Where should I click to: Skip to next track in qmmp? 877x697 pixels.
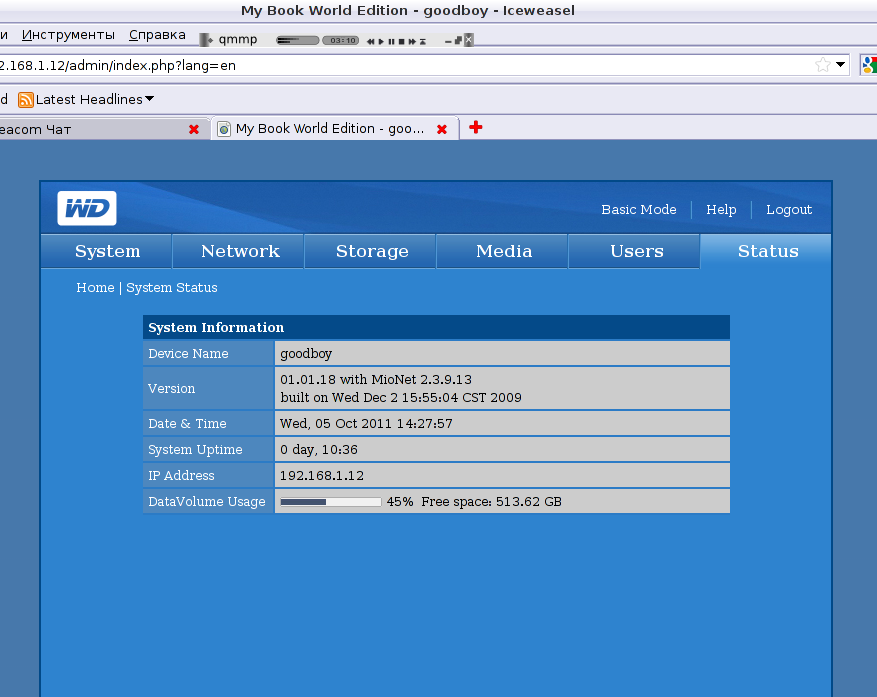click(x=412, y=41)
